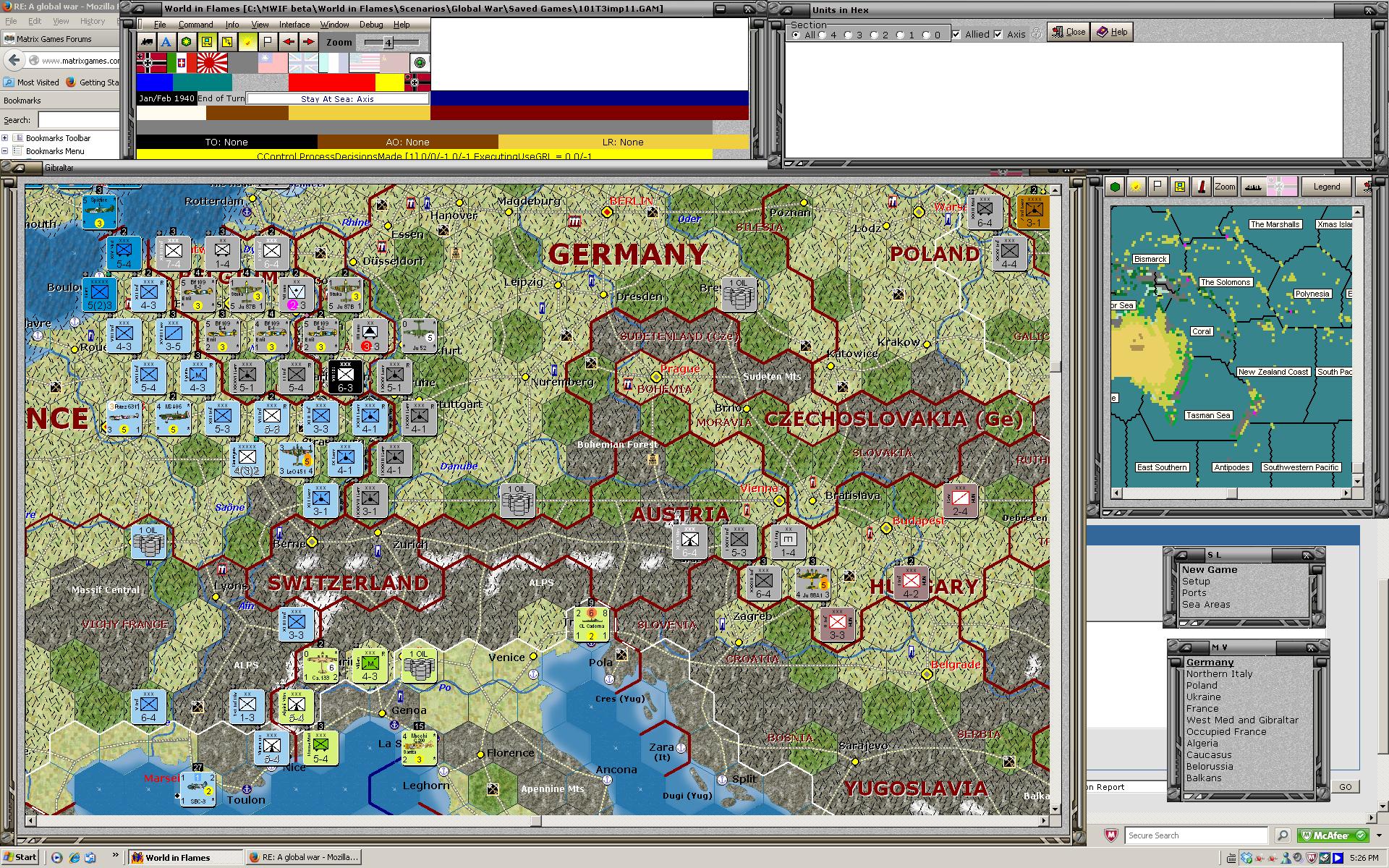Click the Italian flag in the flags row
Viewport: 1389px width, 868px height.
(x=182, y=63)
